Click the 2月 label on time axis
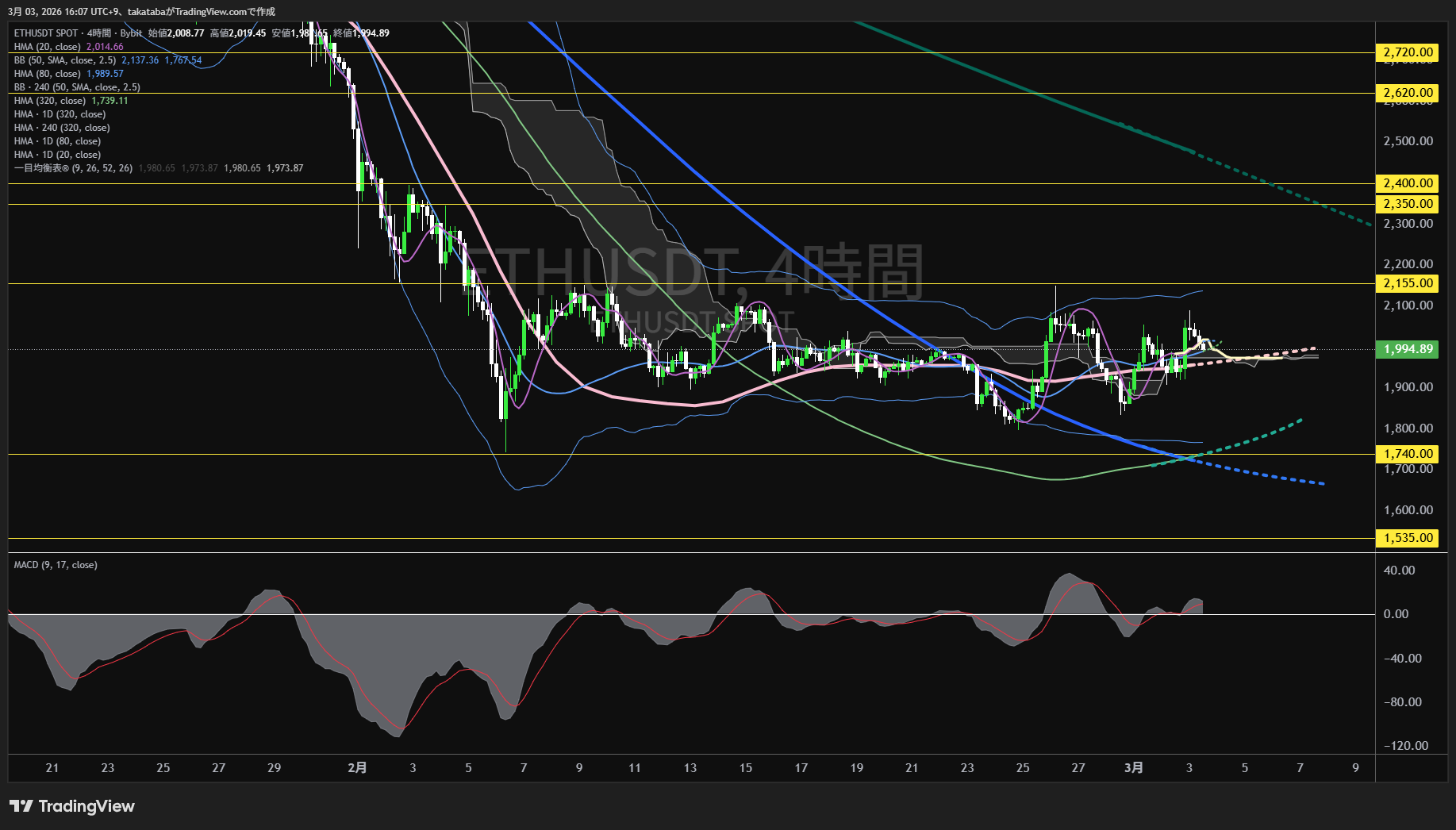Screen dimensions: 1456x830 point(357,767)
